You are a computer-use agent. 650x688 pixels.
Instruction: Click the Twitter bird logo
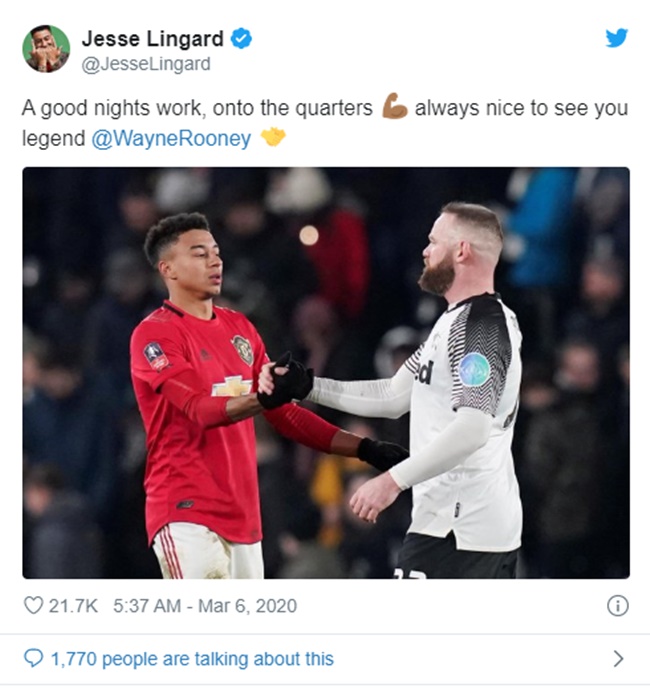tap(617, 38)
